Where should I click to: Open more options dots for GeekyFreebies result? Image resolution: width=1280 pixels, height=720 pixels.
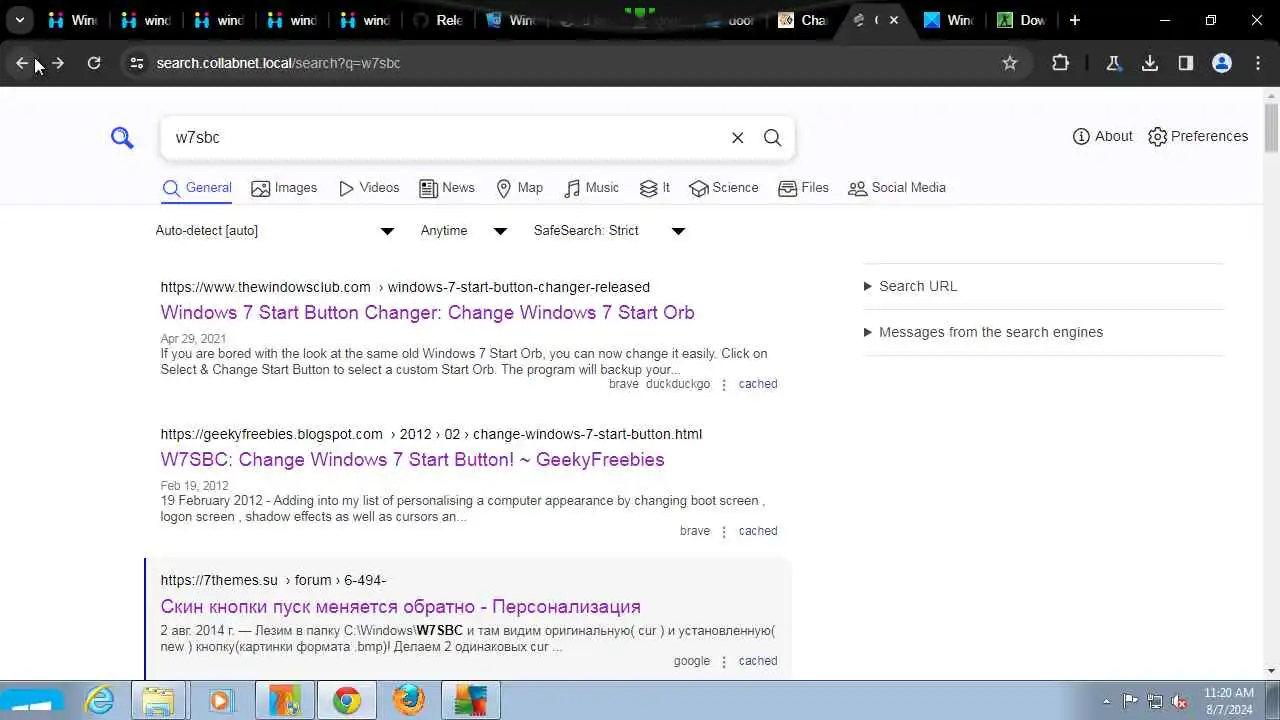(x=724, y=531)
